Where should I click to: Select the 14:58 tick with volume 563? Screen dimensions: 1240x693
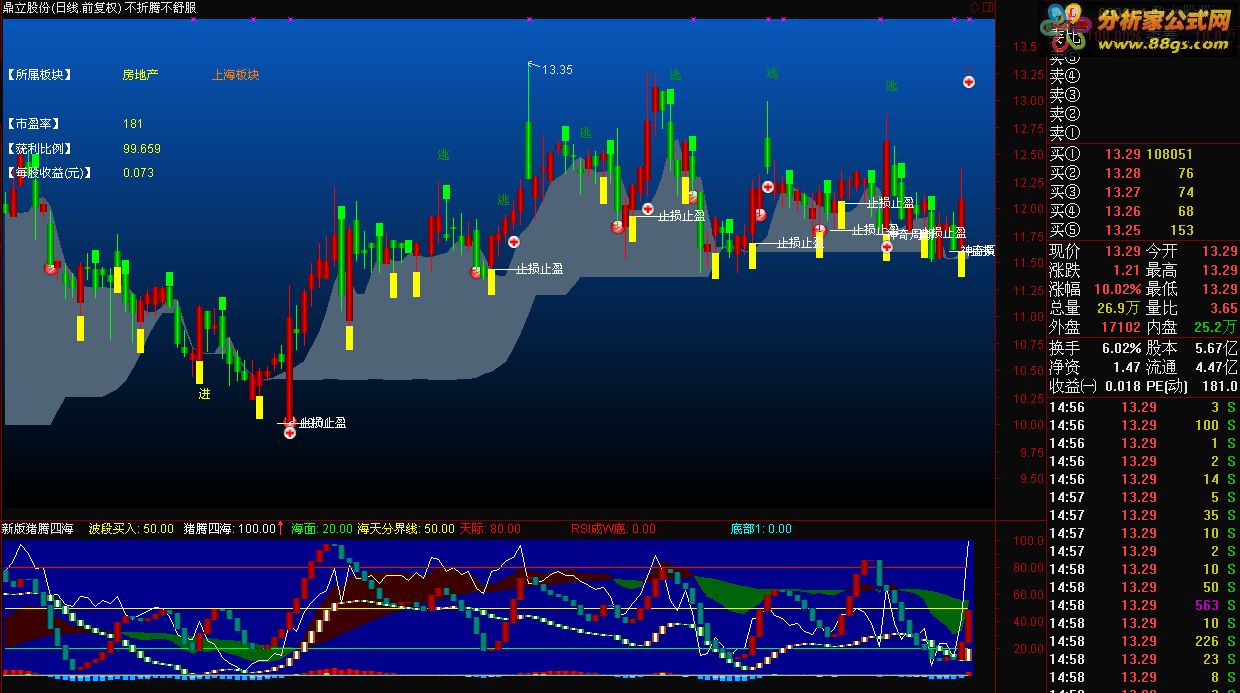click(1142, 605)
